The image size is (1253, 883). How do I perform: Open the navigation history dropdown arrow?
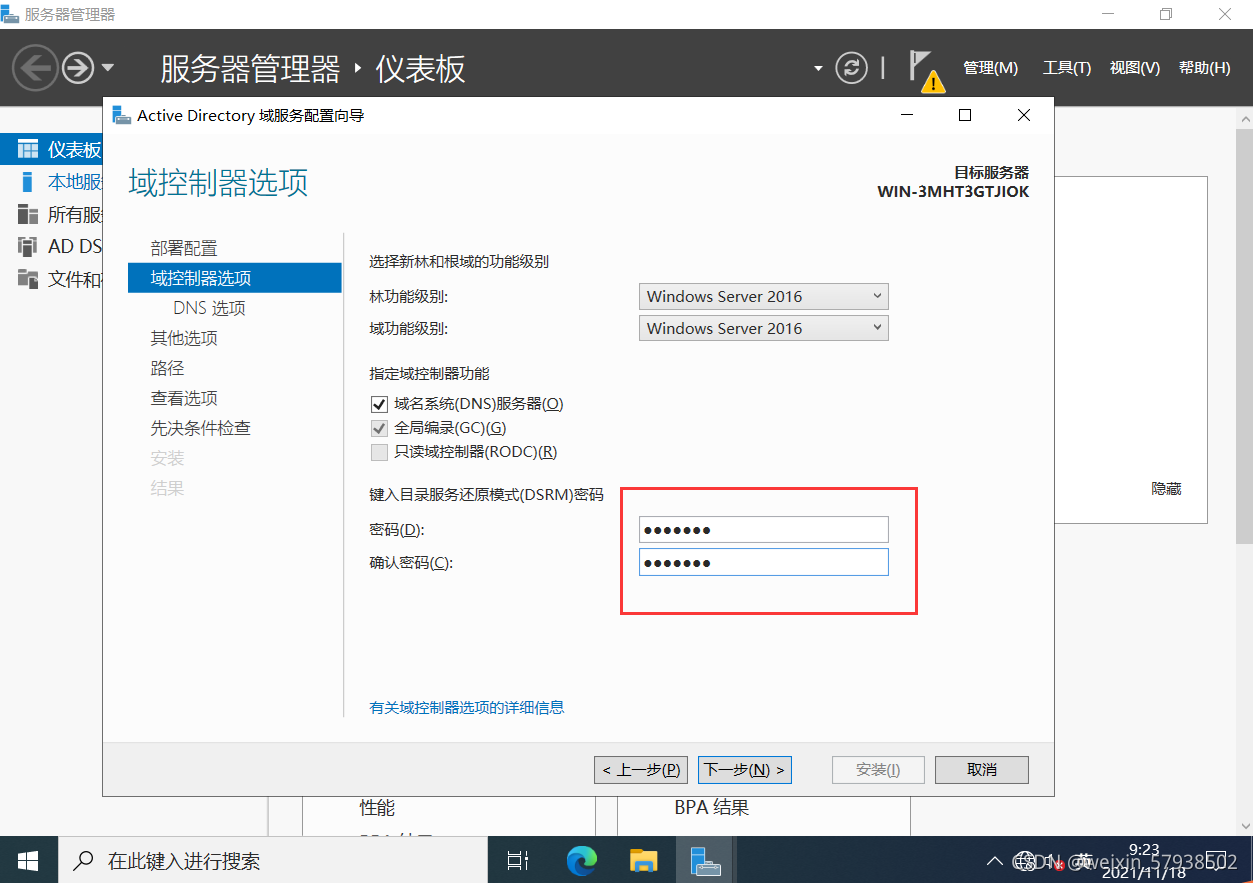107,69
